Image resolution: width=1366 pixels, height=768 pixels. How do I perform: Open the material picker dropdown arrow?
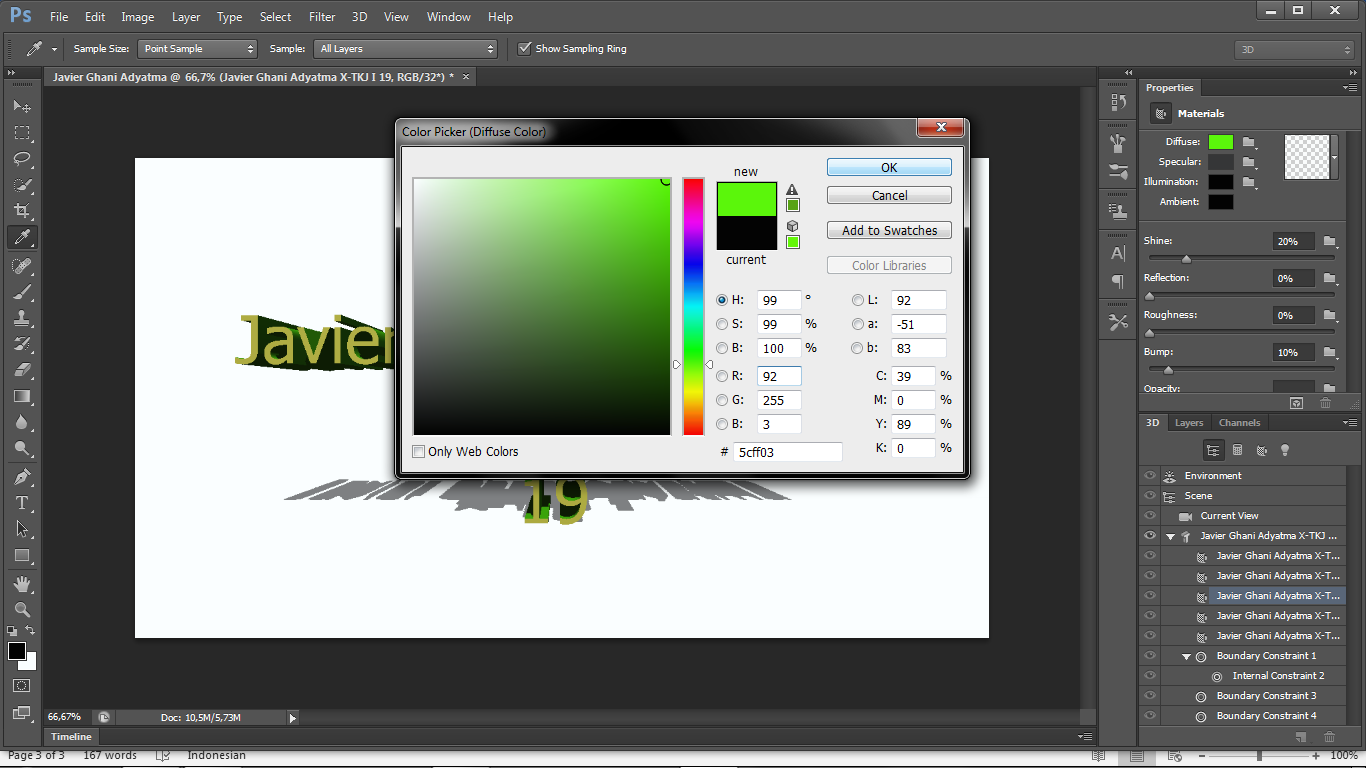click(x=1334, y=157)
